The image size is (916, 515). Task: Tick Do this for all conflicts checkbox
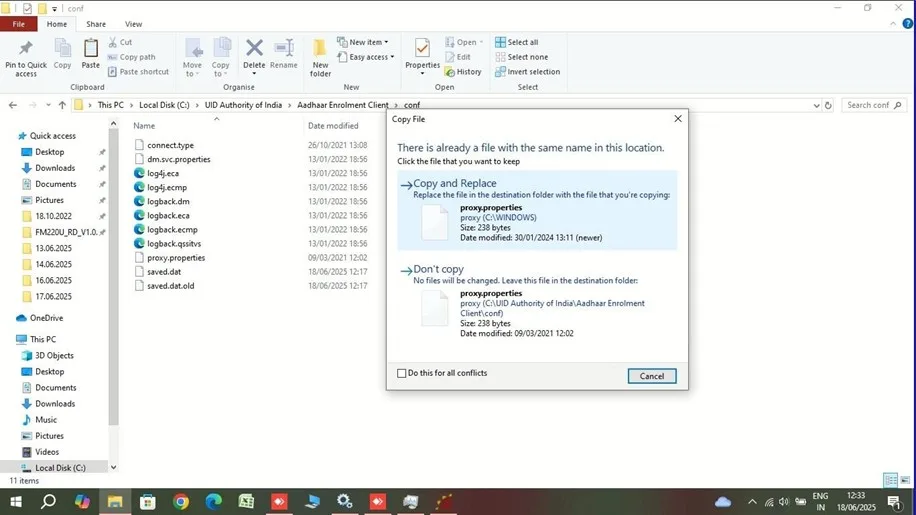[x=401, y=373]
